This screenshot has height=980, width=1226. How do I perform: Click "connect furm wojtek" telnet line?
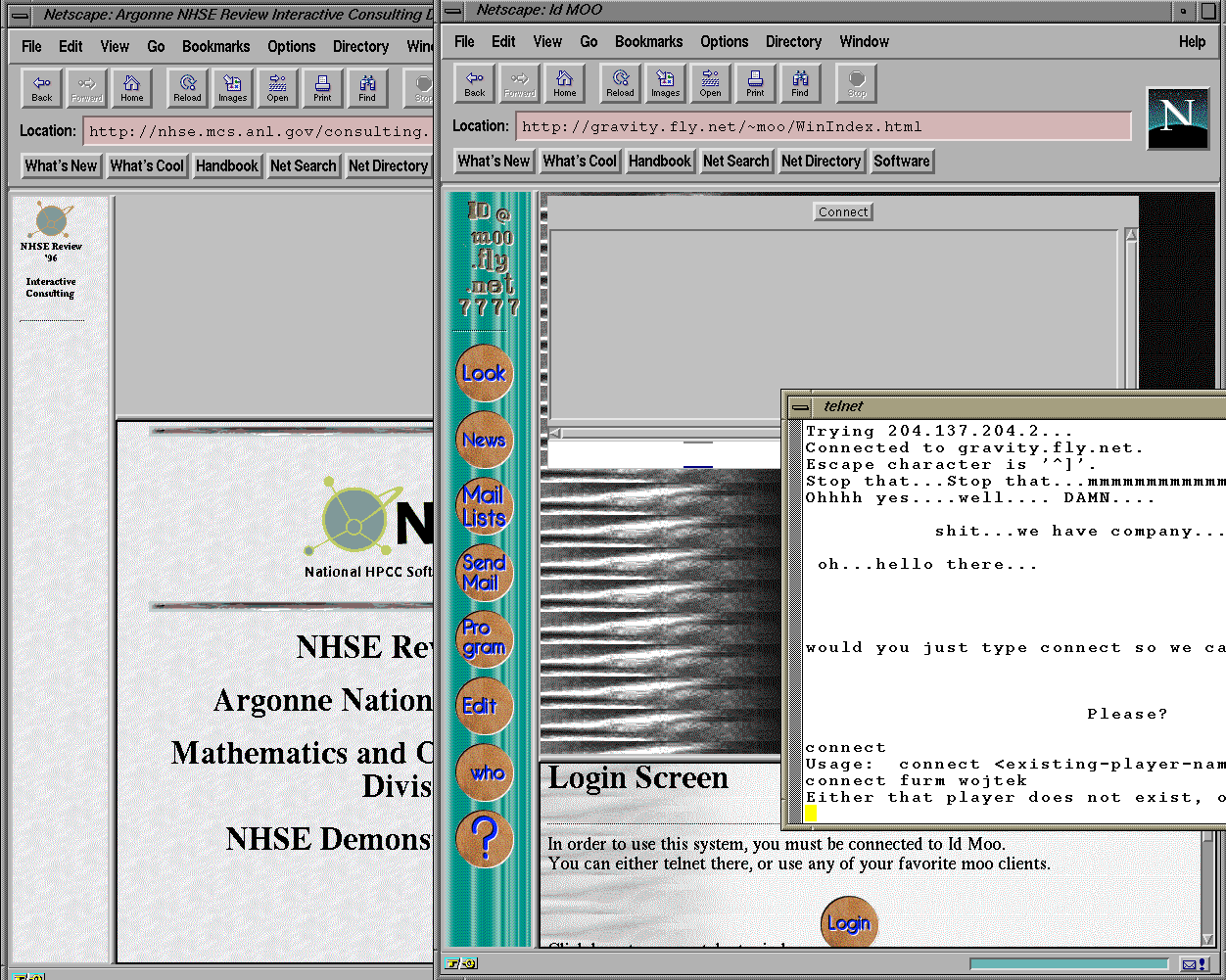(917, 780)
